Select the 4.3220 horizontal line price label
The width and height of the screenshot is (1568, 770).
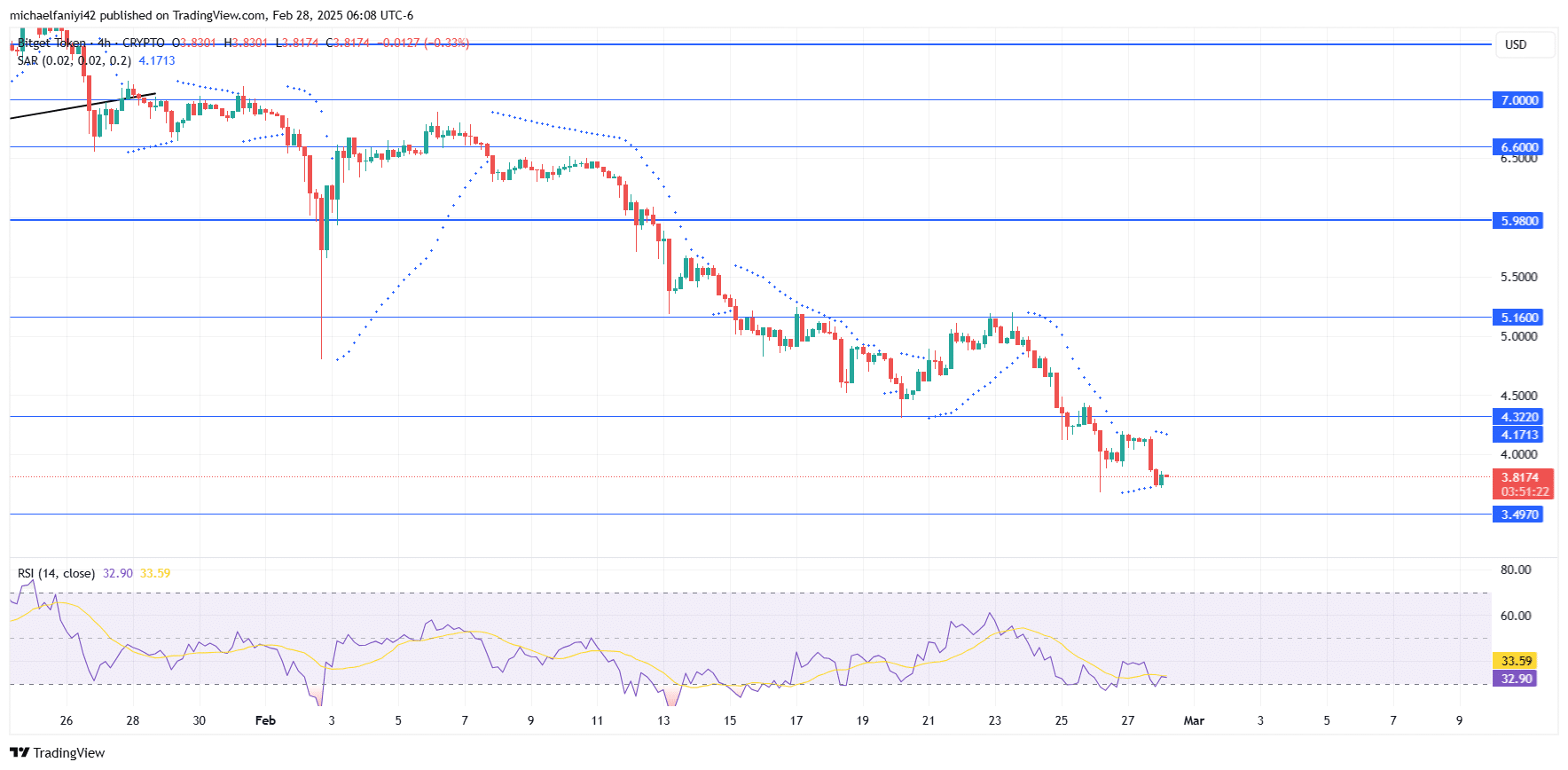[1519, 416]
